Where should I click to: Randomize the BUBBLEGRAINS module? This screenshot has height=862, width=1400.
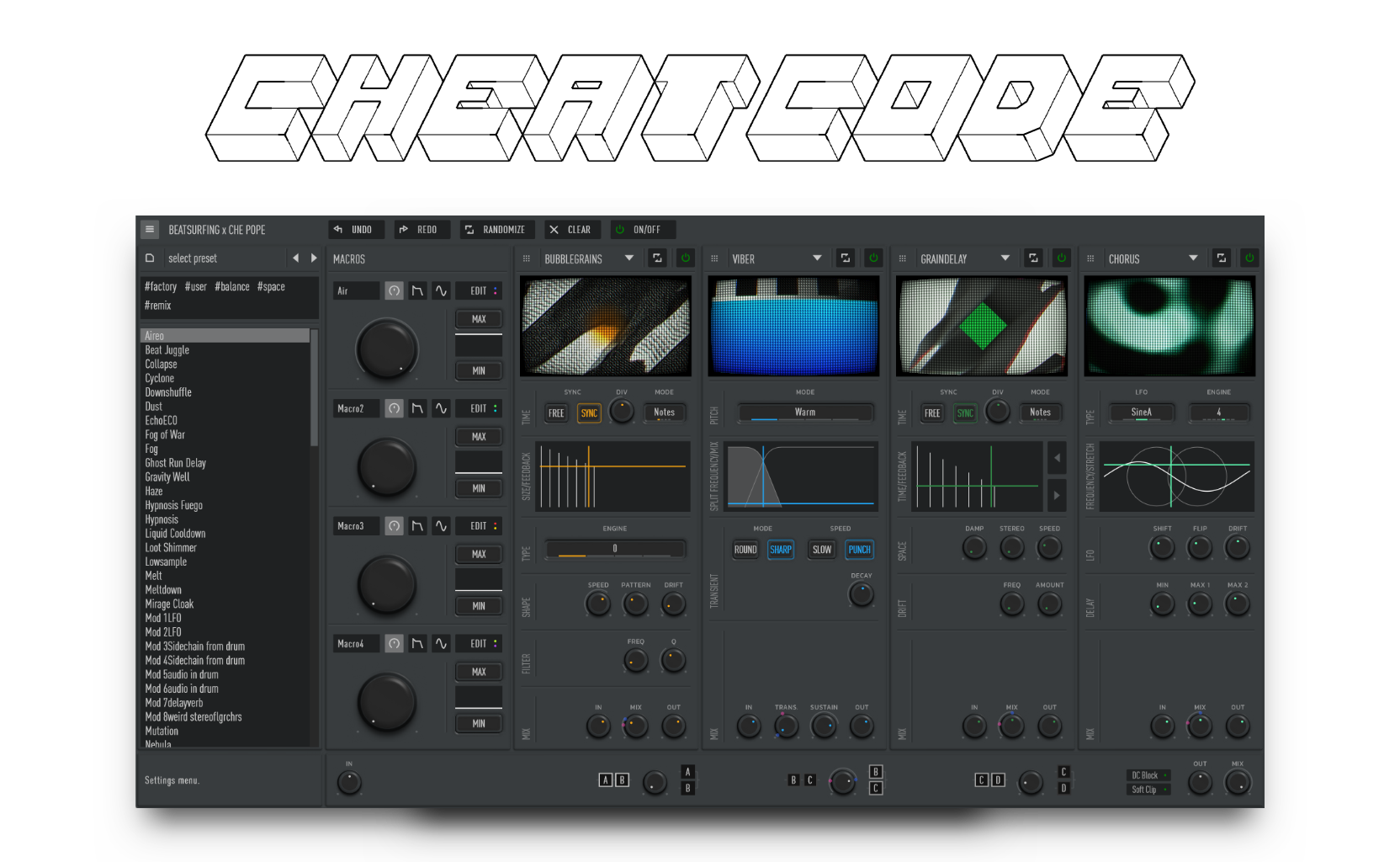(x=658, y=258)
